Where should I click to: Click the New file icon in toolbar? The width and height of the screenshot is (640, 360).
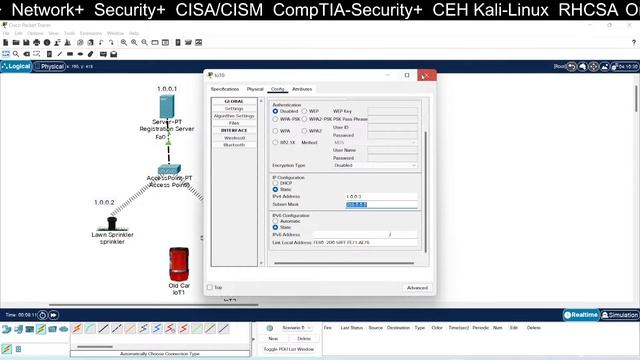[x=6, y=42]
